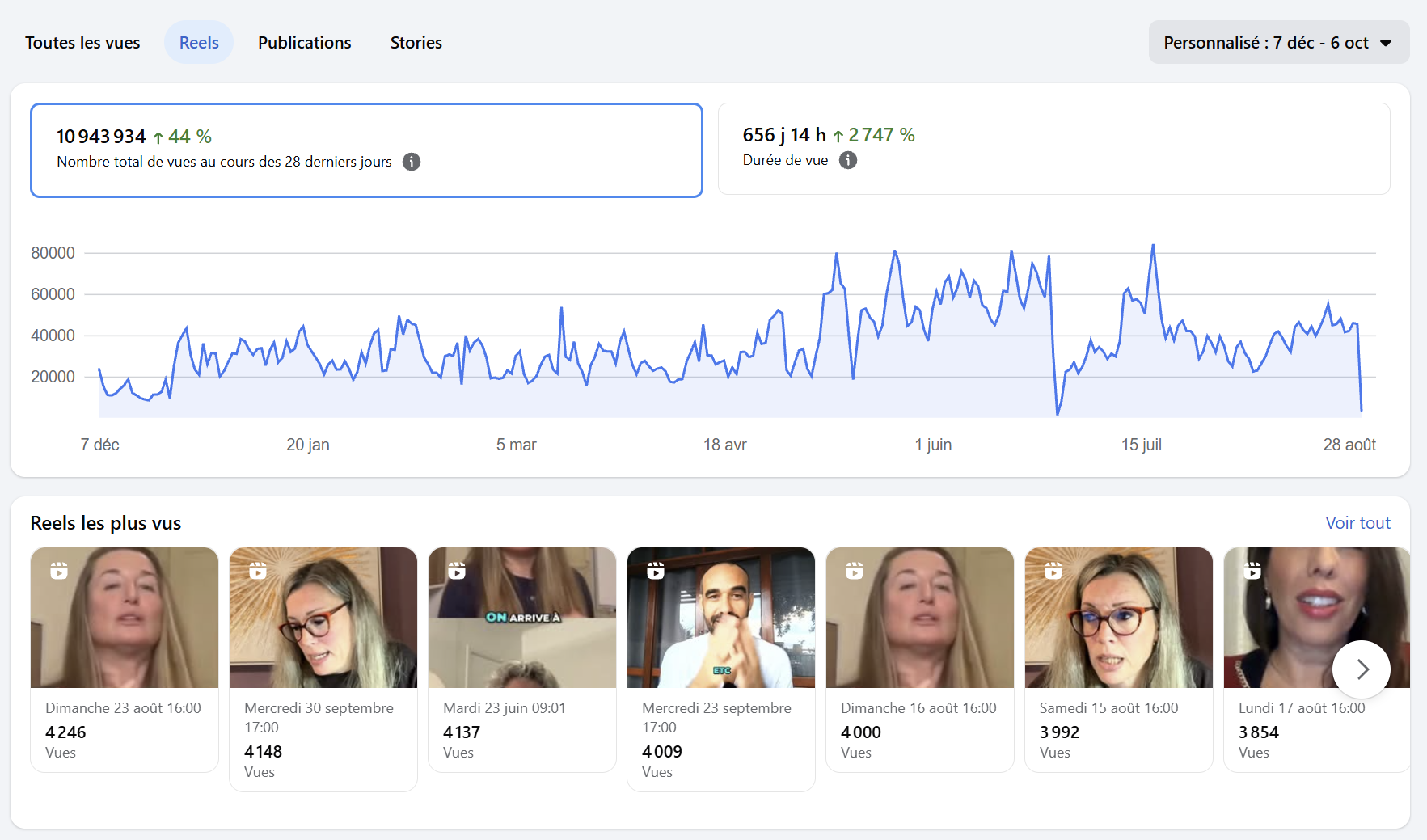This screenshot has height=840, width=1427.
Task: Click reel icon on Lundi 17 août thumbnail
Action: (1252, 571)
